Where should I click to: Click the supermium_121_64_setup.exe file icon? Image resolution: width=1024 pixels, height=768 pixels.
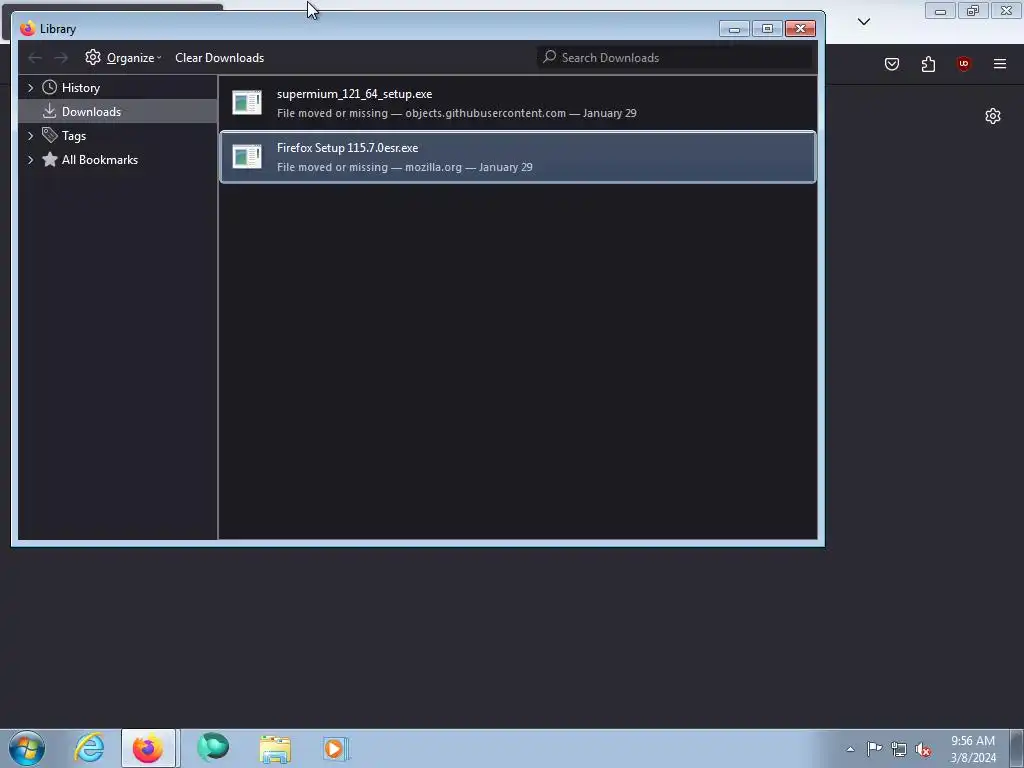(x=247, y=103)
